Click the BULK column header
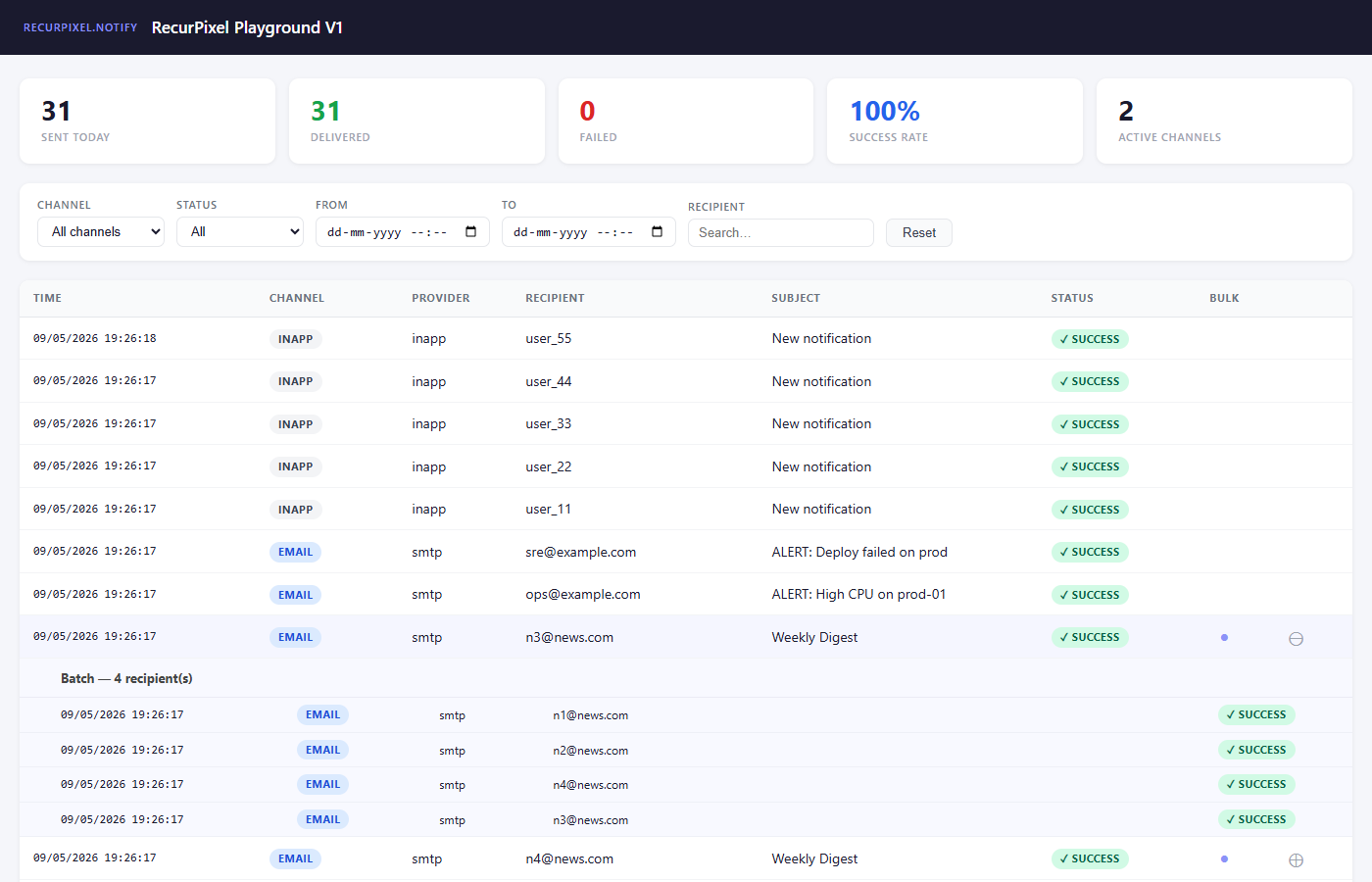The height and width of the screenshot is (882, 1372). point(1224,298)
